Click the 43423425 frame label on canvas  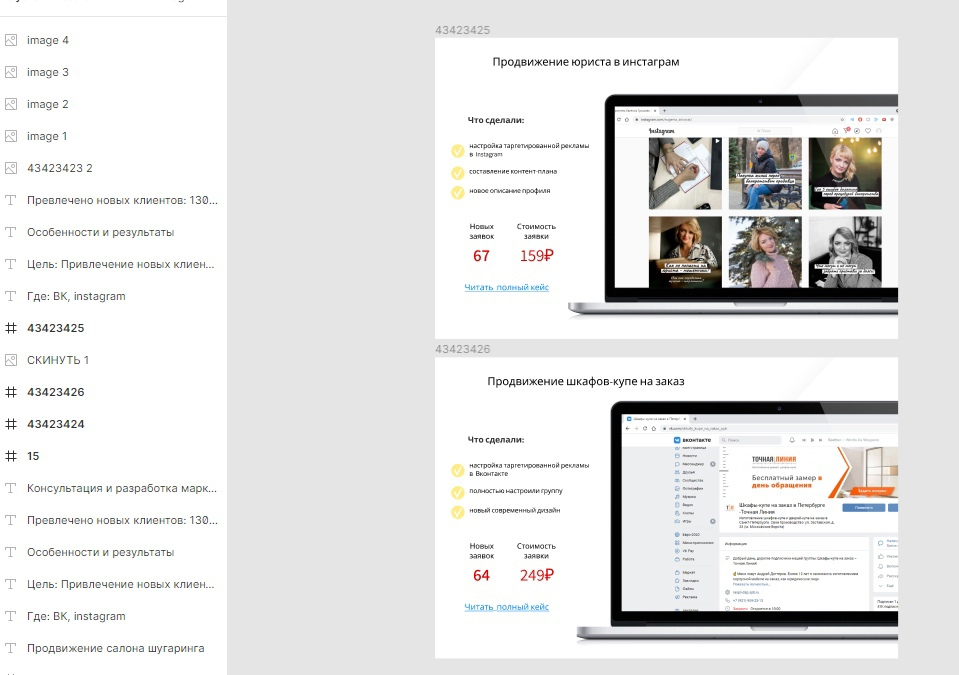coord(462,30)
